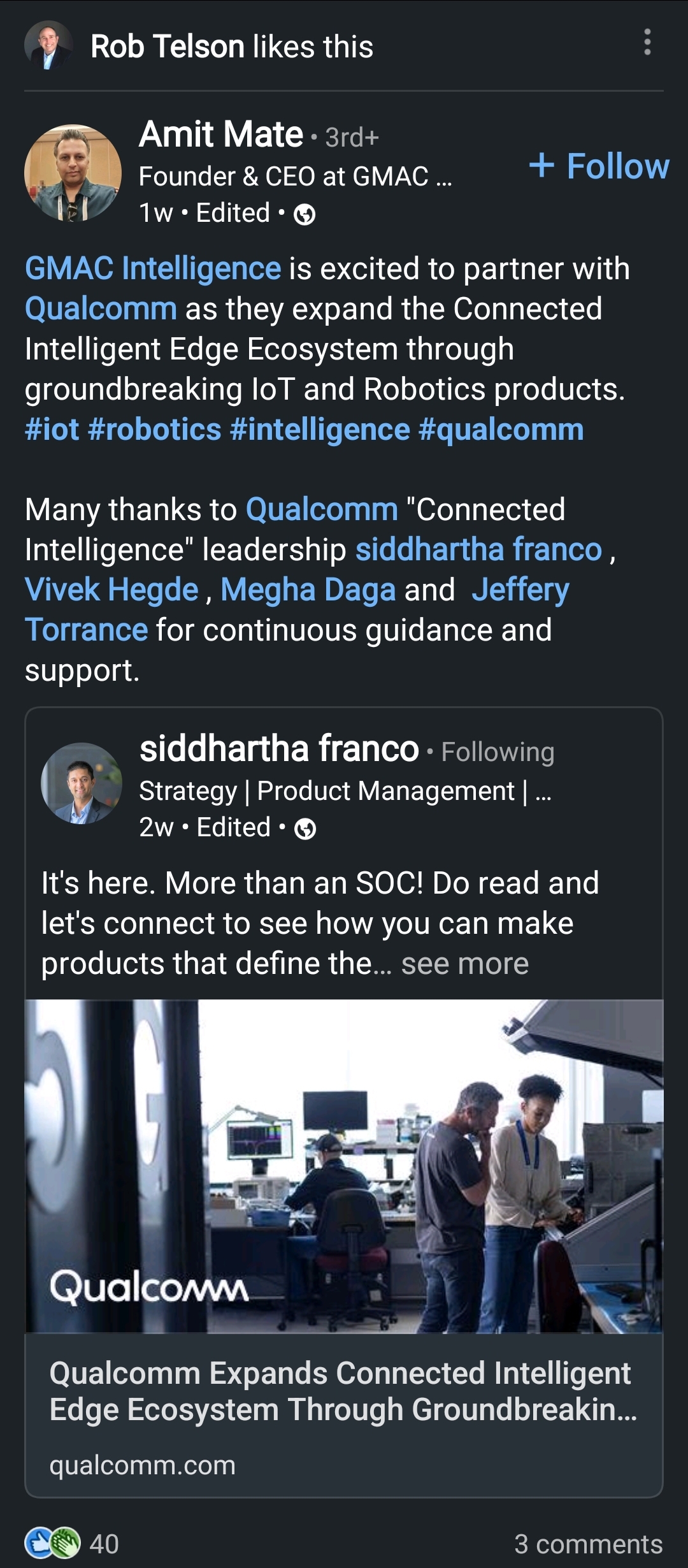Tap the #intelligence hashtag
The height and width of the screenshot is (1568, 688).
(x=320, y=430)
